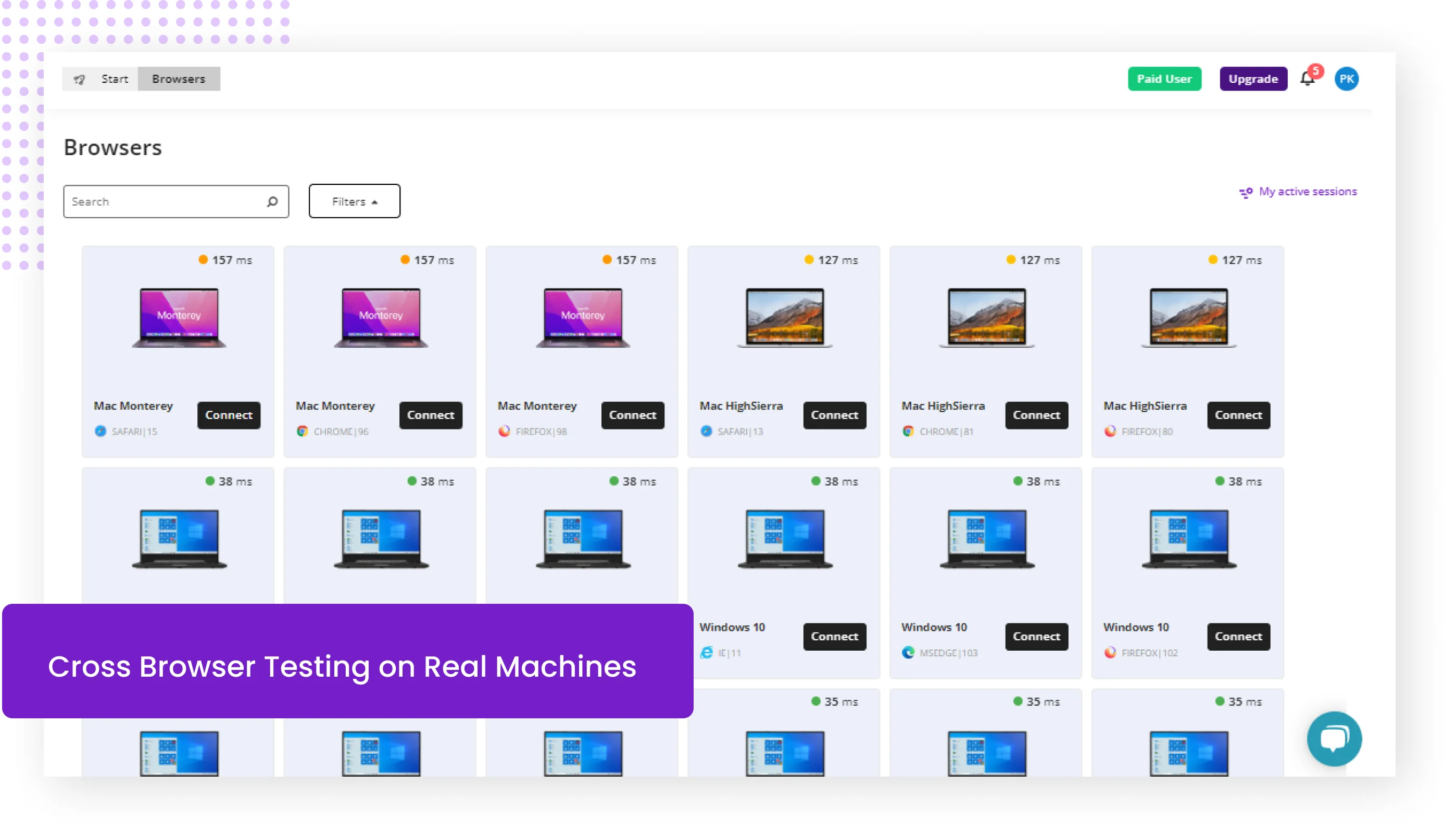The image size is (1456, 837).
Task: Connect to Mac Monterey Safari 15
Action: (x=229, y=415)
